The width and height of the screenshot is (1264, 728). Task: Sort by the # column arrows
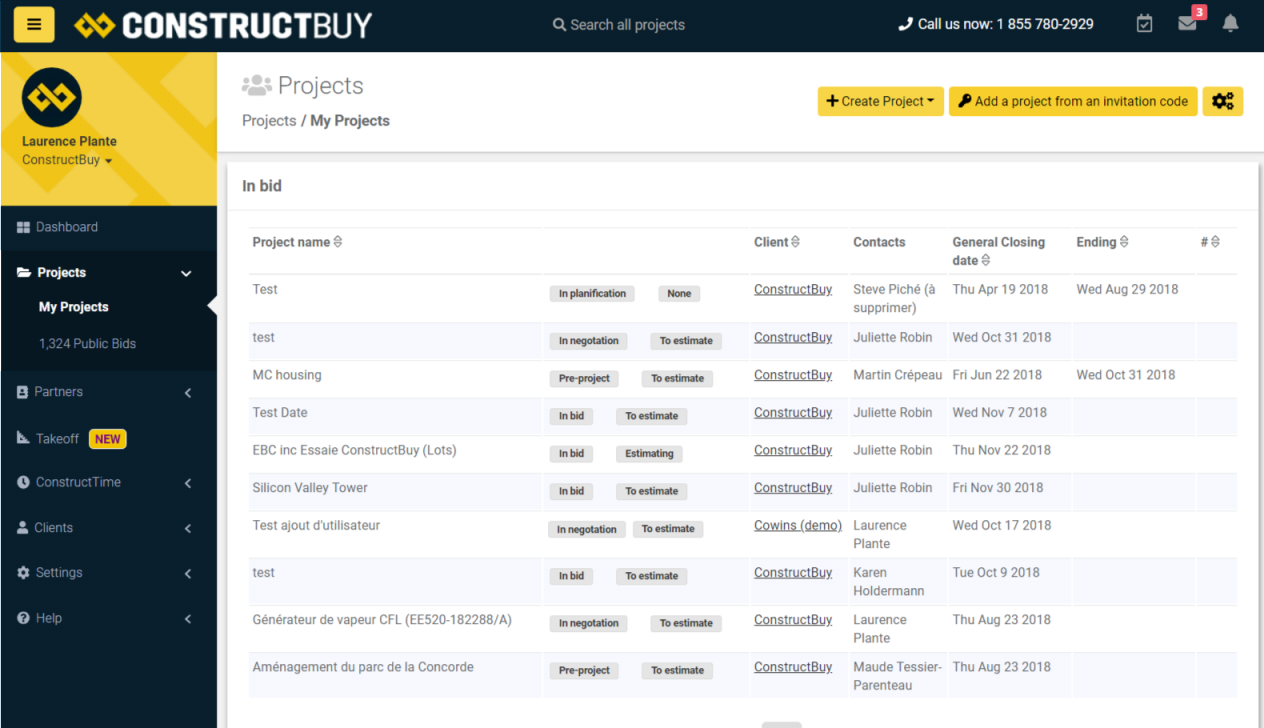[1215, 242]
